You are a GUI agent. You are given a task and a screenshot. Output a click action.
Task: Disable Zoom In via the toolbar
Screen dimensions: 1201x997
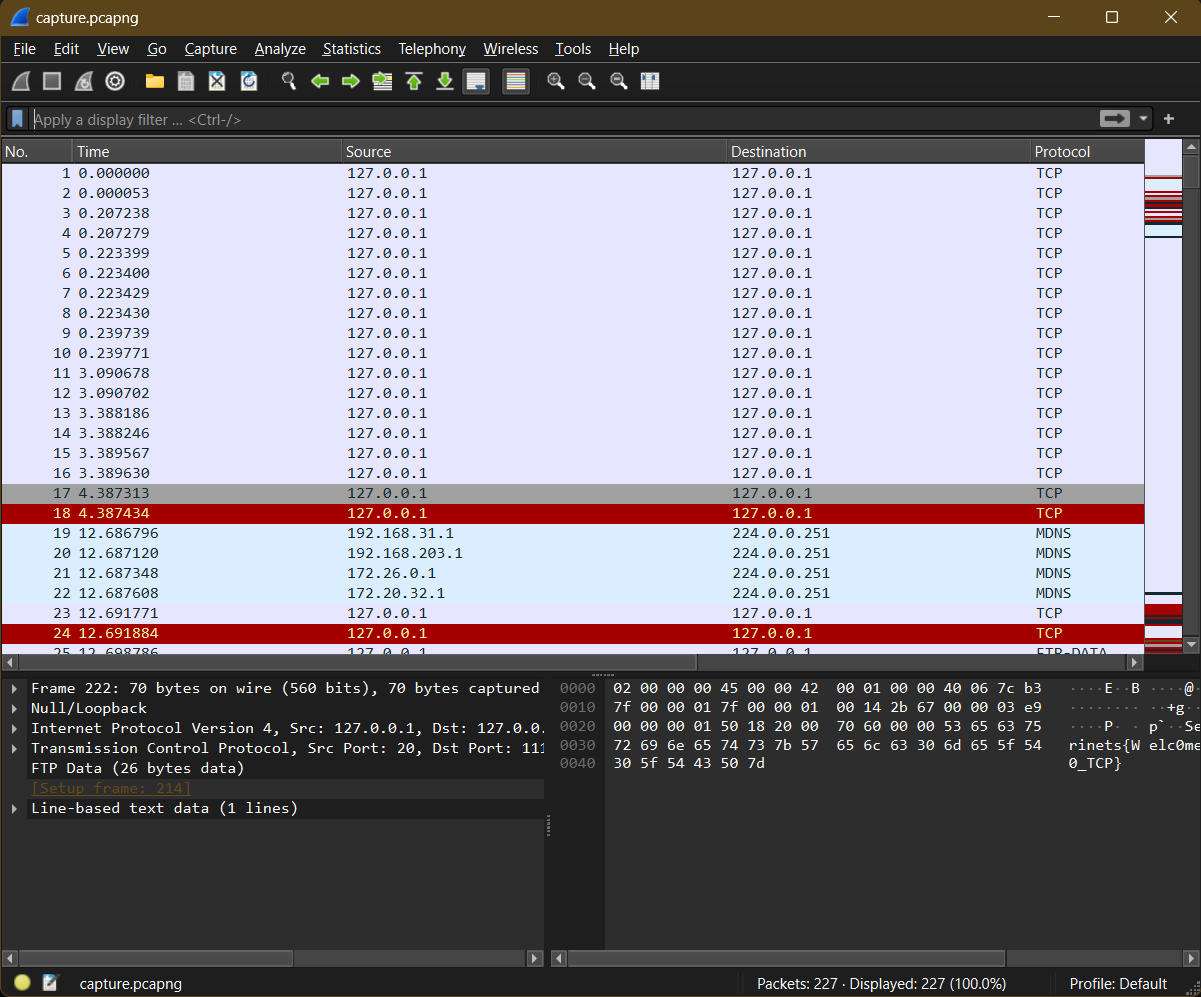[556, 81]
